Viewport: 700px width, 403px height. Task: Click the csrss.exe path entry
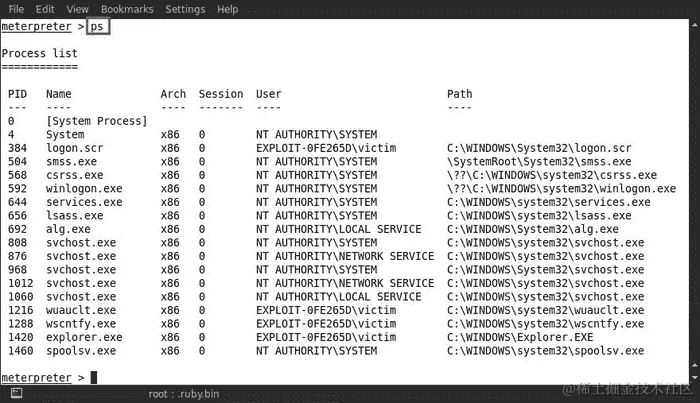tap(552, 175)
